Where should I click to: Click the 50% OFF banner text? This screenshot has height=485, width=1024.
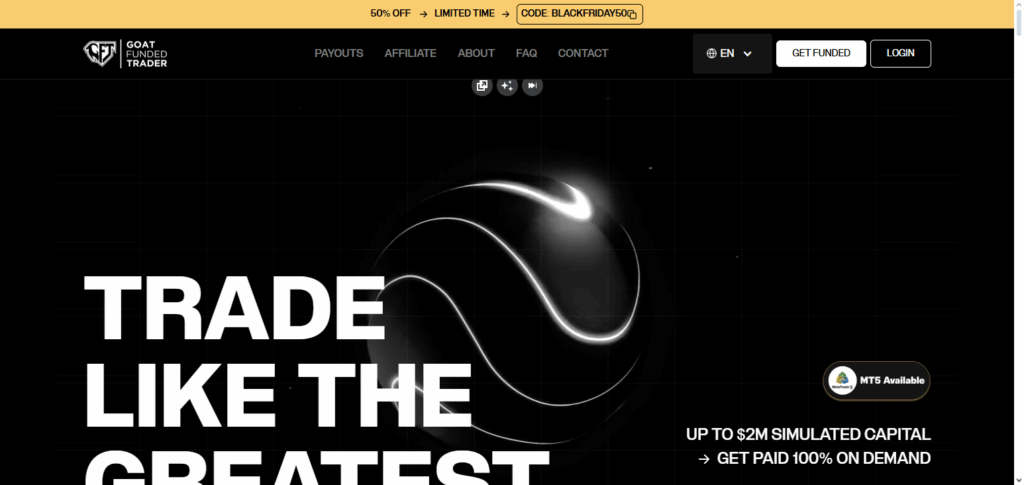390,14
